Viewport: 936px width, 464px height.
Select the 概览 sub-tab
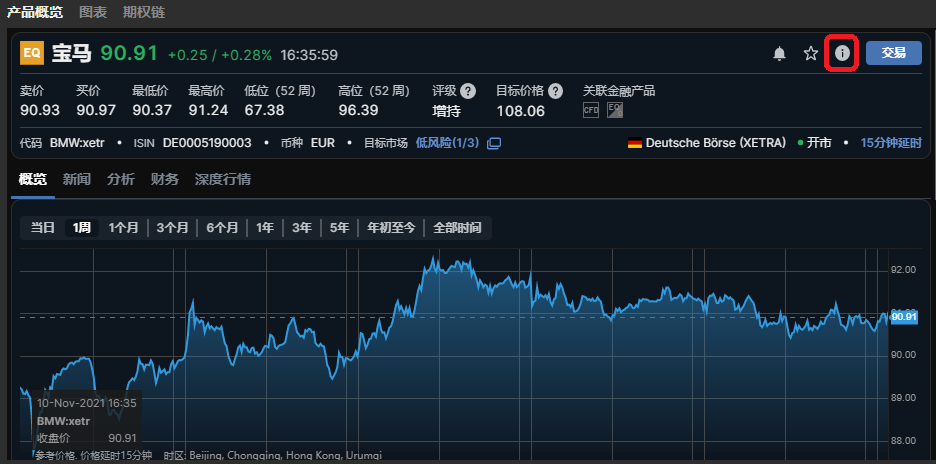33,179
